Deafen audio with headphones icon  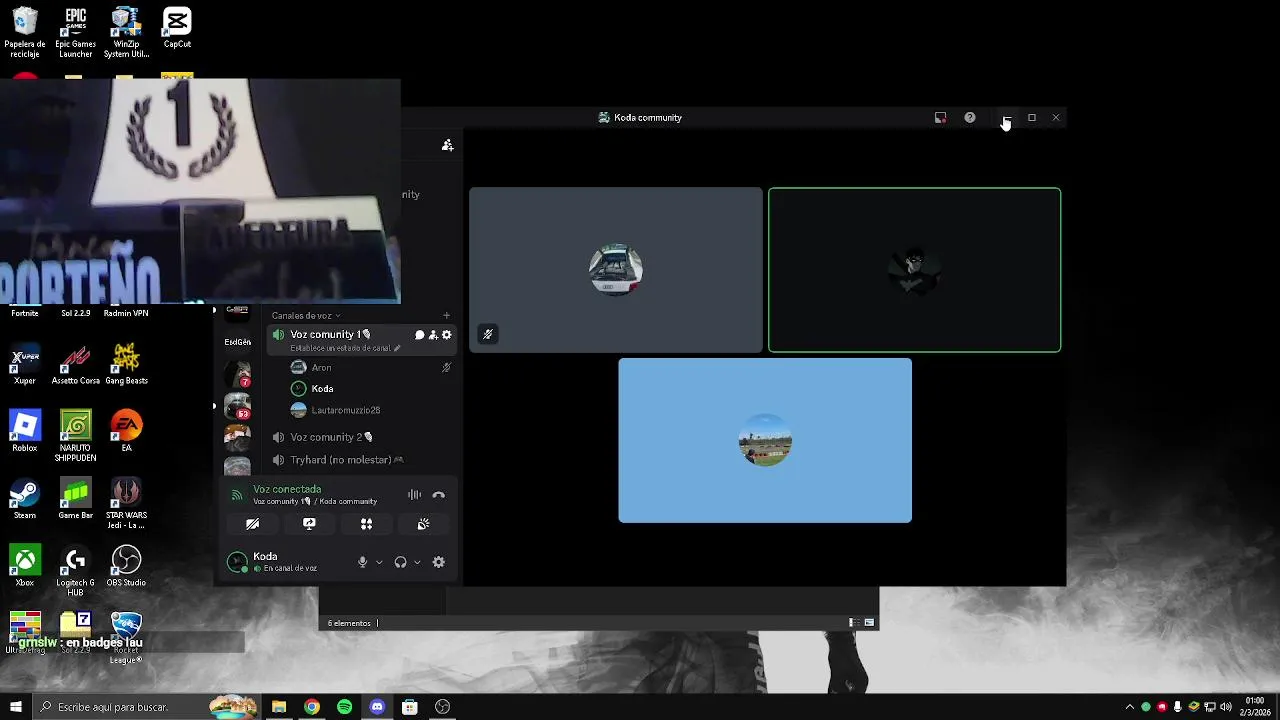[400, 562]
